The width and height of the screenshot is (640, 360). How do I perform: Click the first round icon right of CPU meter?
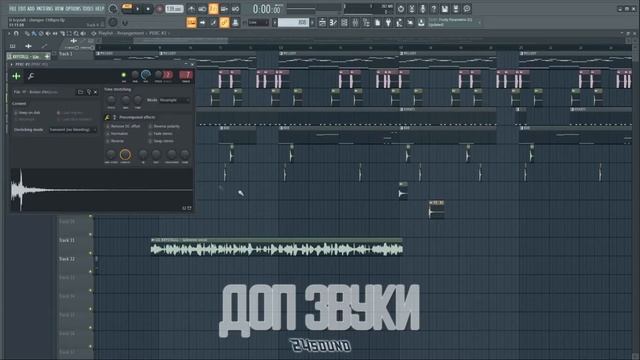(400, 9)
